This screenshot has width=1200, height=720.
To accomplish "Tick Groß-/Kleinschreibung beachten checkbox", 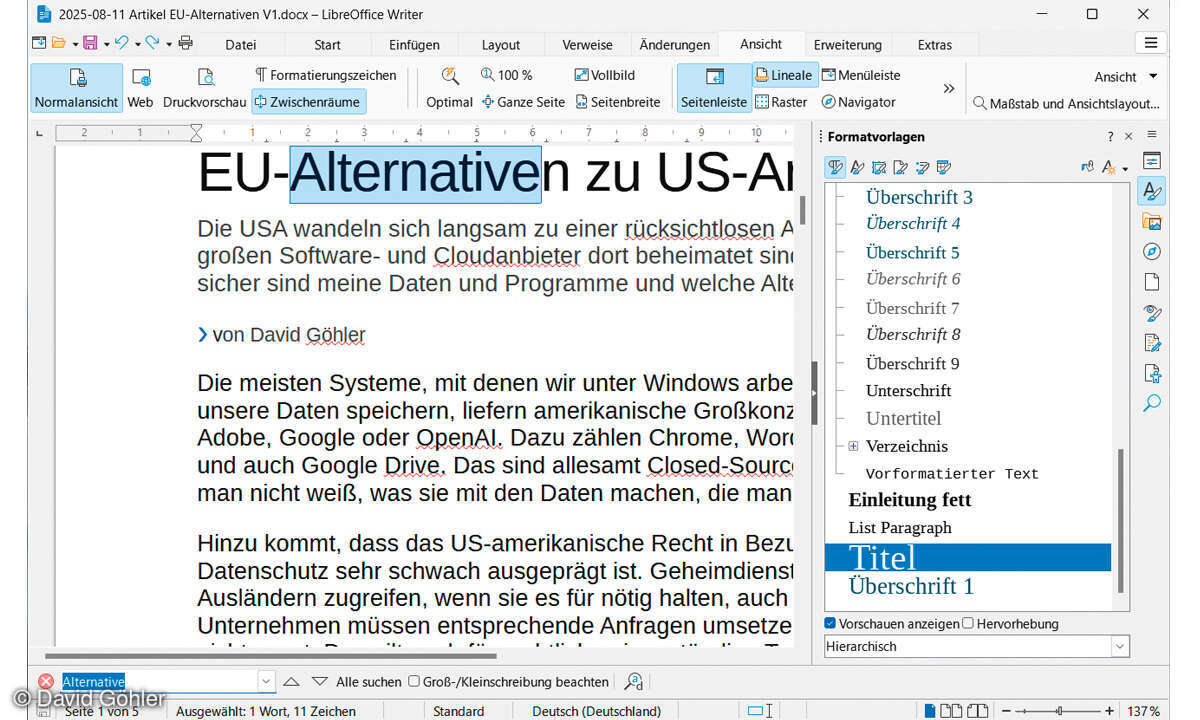I will coord(413,682).
